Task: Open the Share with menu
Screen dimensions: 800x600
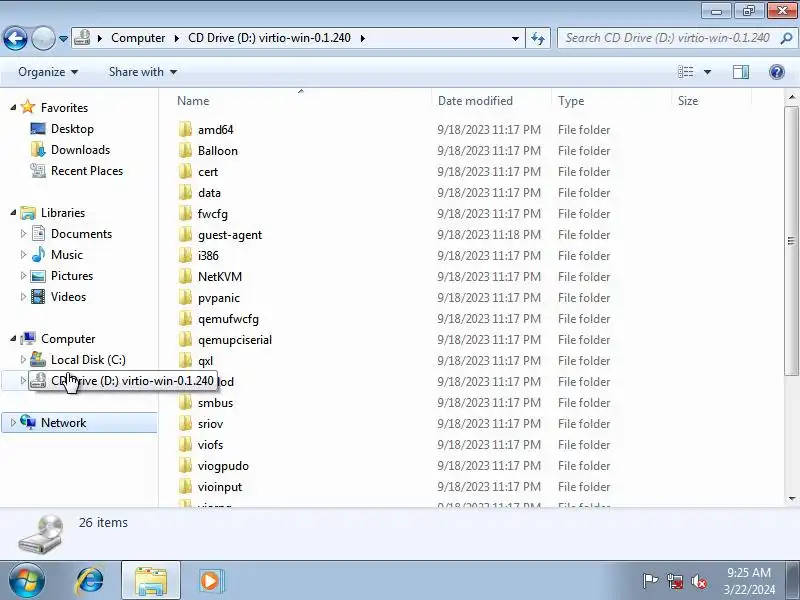Action: click(142, 72)
